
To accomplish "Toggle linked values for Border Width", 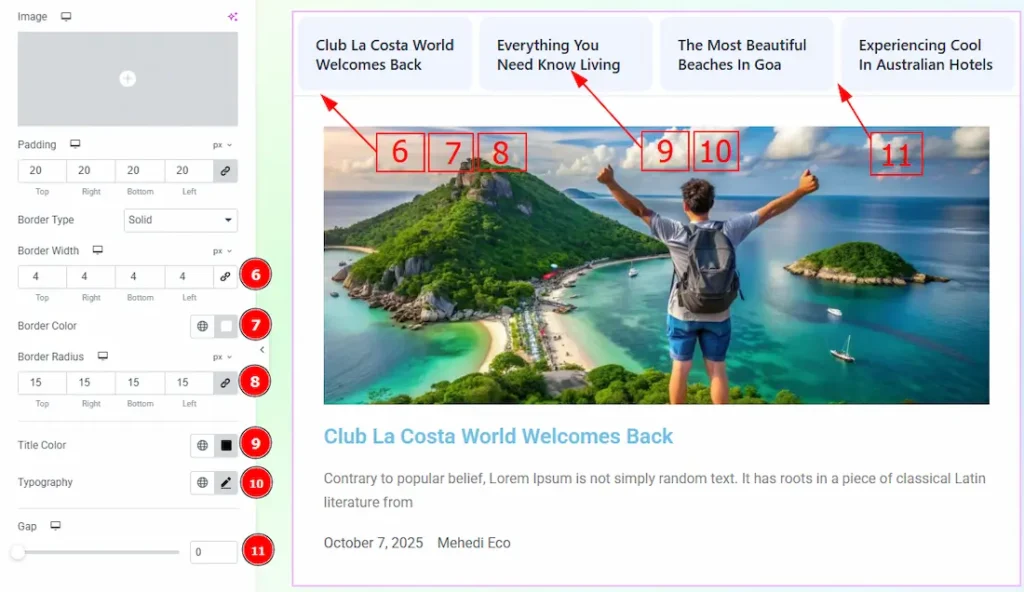I will (225, 276).
